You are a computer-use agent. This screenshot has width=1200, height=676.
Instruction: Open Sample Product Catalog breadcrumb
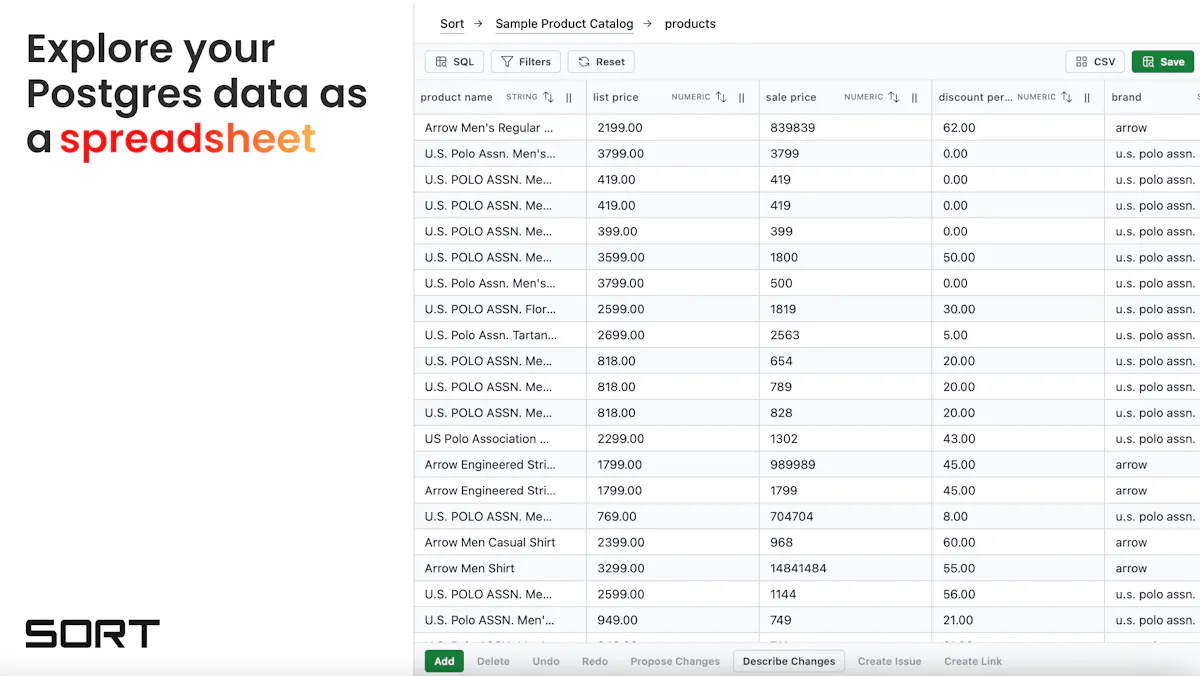564,24
